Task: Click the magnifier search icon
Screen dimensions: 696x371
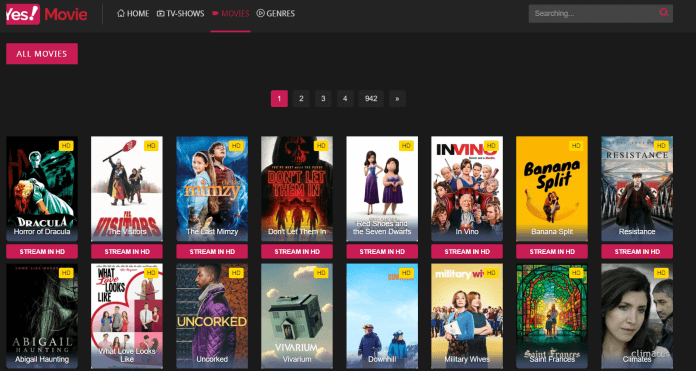Action: click(664, 12)
